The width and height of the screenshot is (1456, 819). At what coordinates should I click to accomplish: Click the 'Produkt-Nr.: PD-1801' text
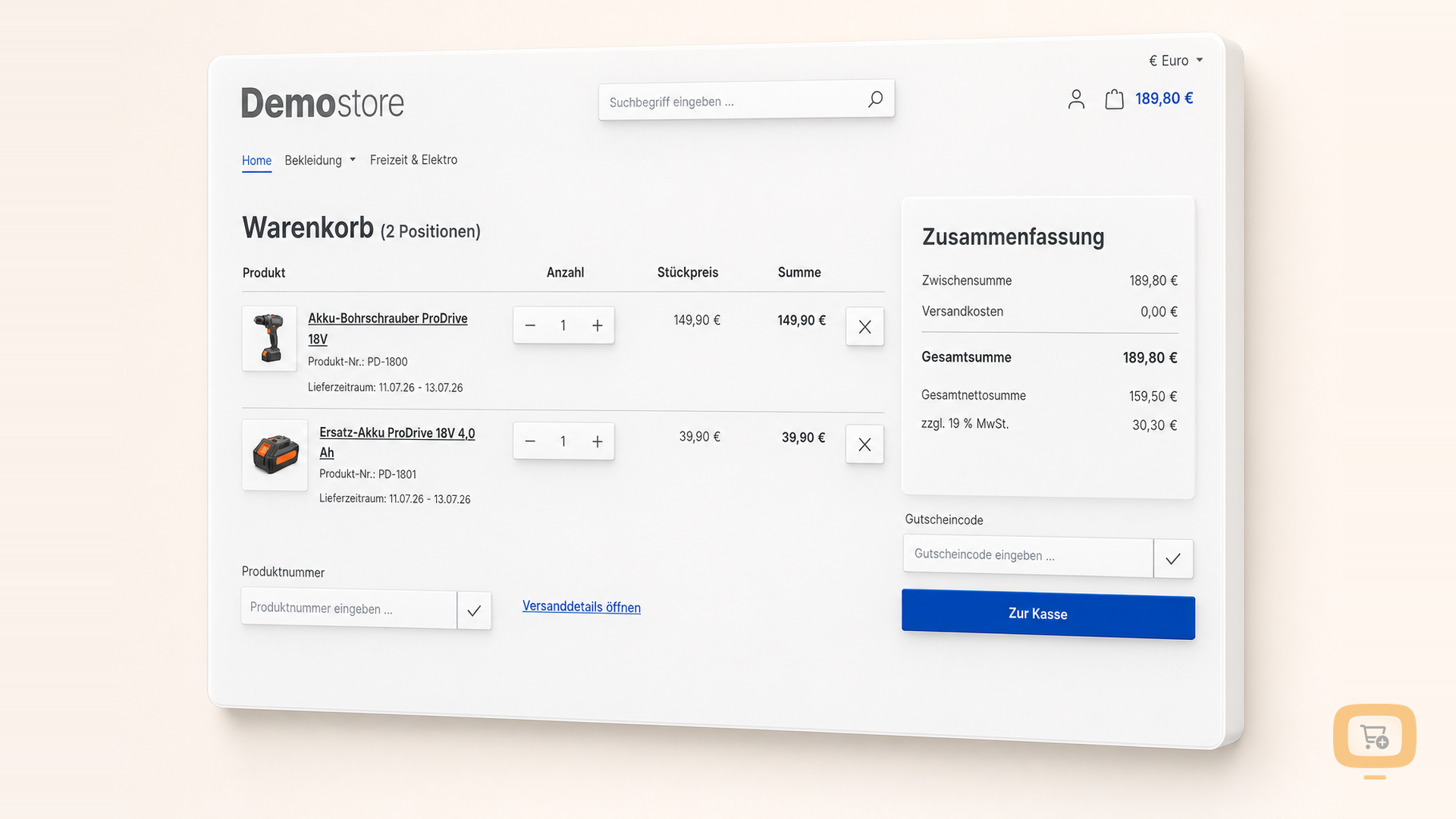[x=368, y=474]
